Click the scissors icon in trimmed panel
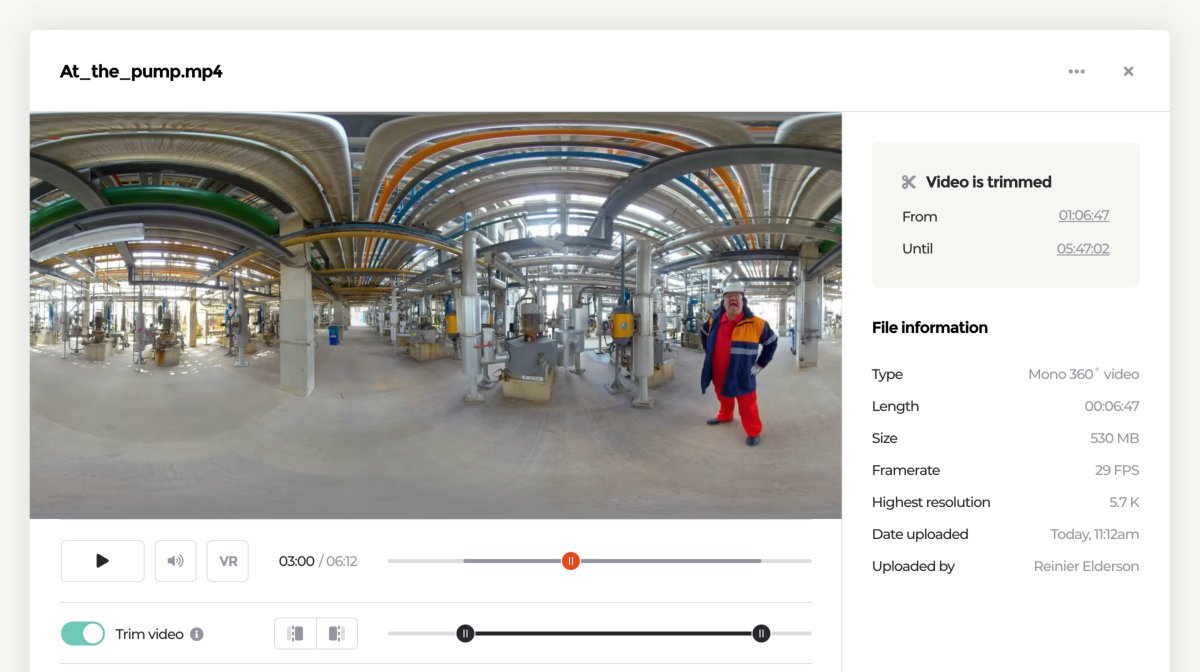 [x=908, y=182]
